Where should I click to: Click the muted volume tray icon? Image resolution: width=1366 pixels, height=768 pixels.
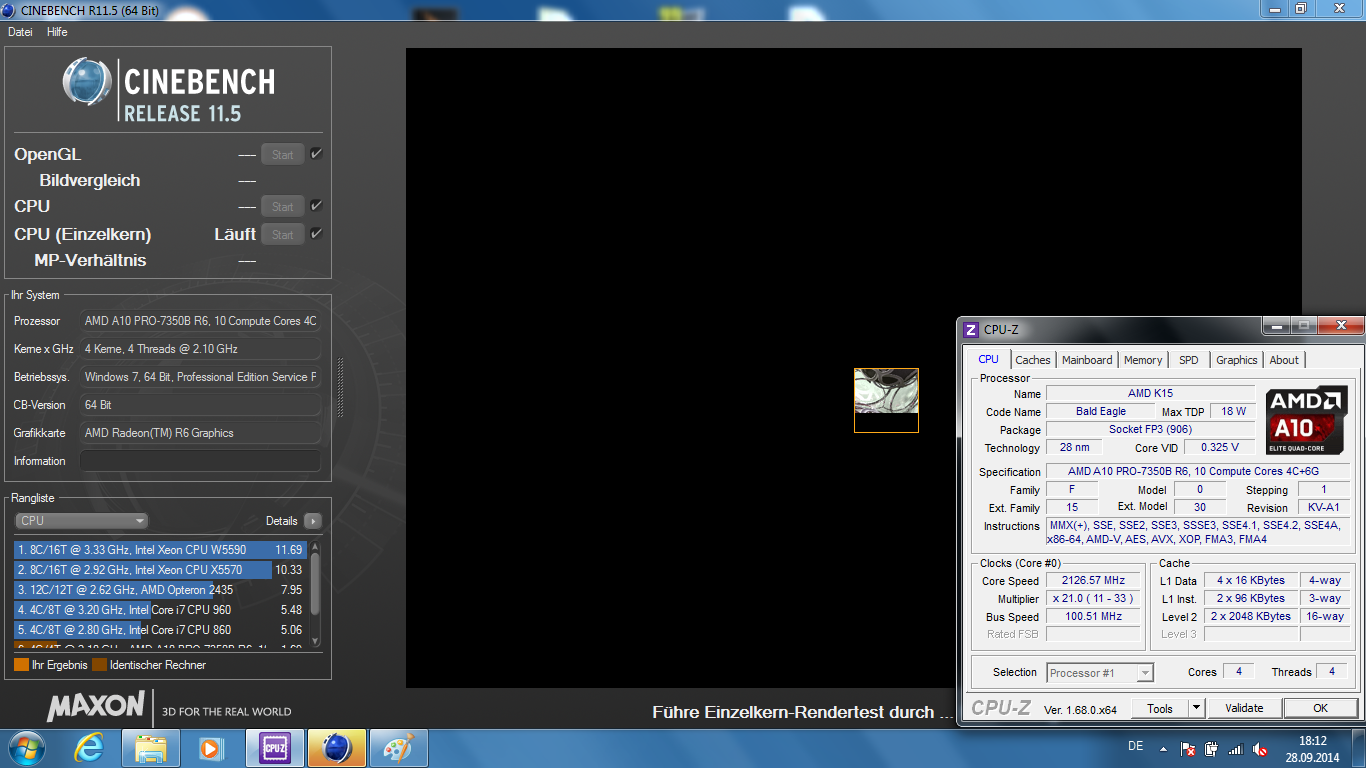[x=1258, y=749]
